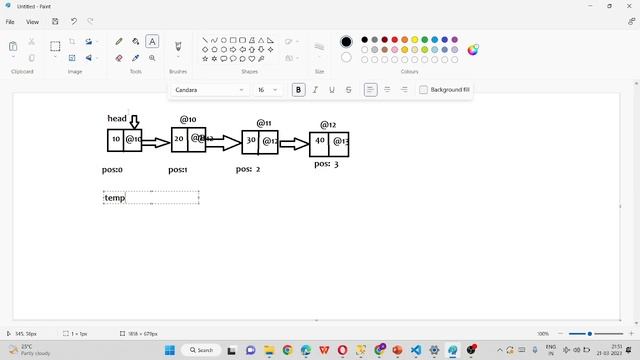Expand the Paste options arrow
Image resolution: width=640 pixels, height=360 pixels.
[x=13, y=57]
